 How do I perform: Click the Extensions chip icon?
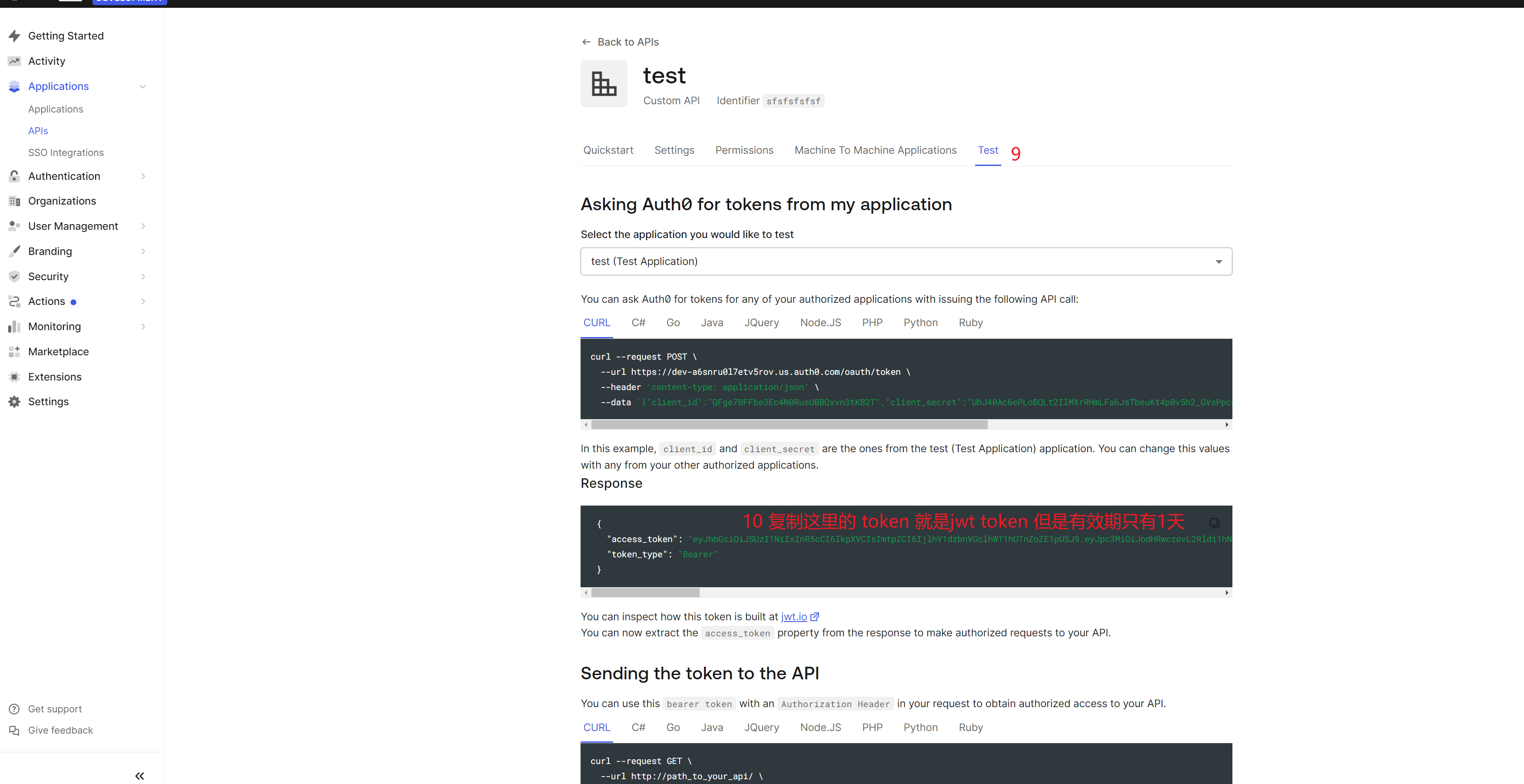coord(14,377)
